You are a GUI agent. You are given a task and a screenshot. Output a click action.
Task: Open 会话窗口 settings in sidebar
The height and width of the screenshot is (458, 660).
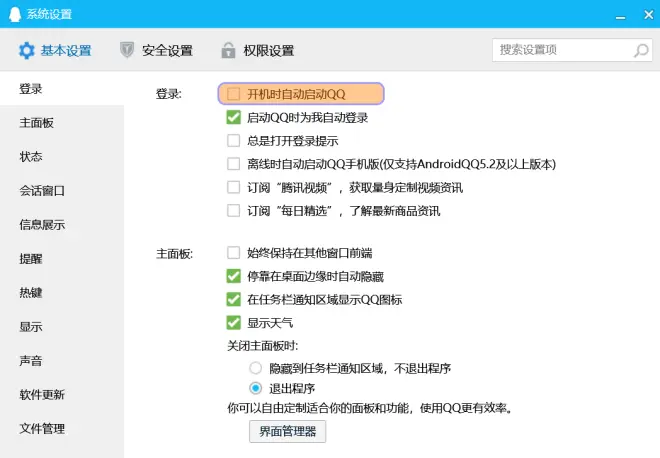[62, 191]
